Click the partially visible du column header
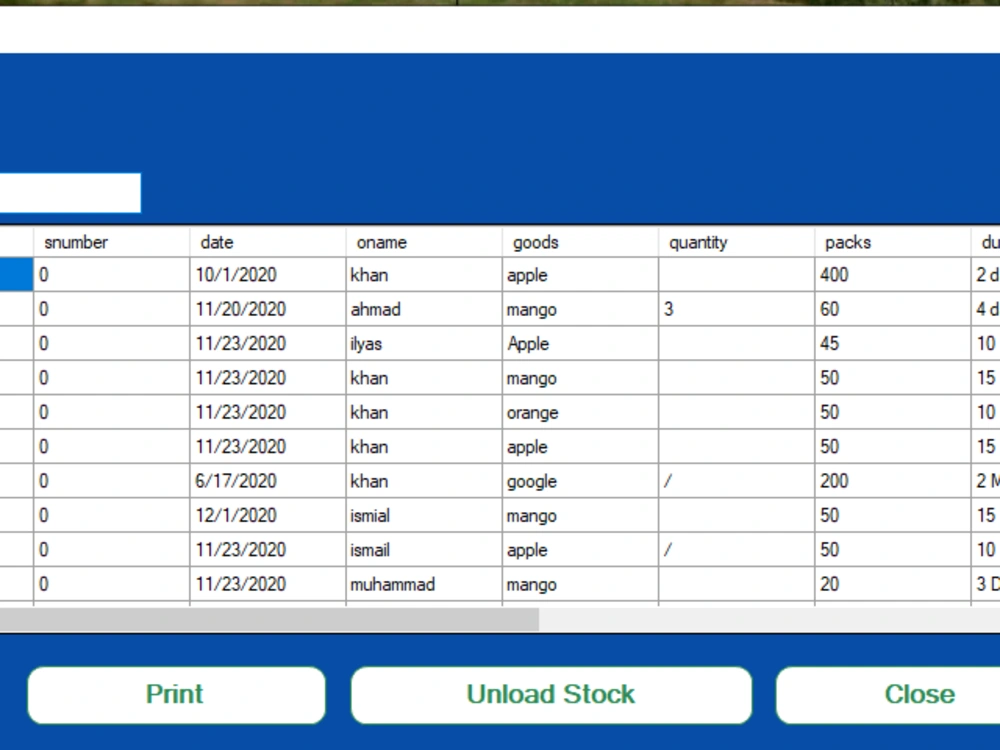 coord(989,242)
